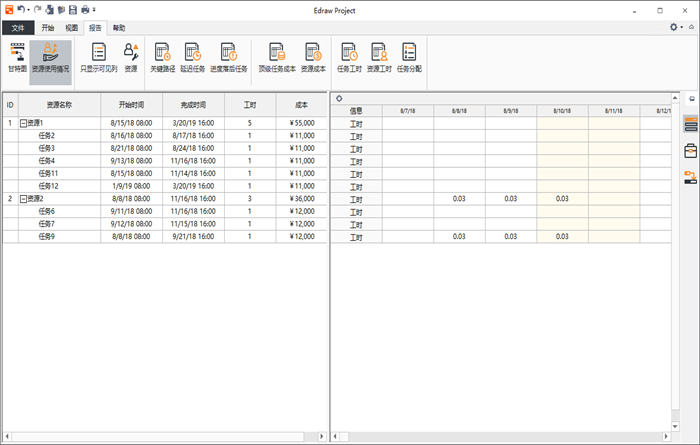Viewport: 700px width, 445px height.
Task: Open the settings gear dropdown
Action: point(676,27)
